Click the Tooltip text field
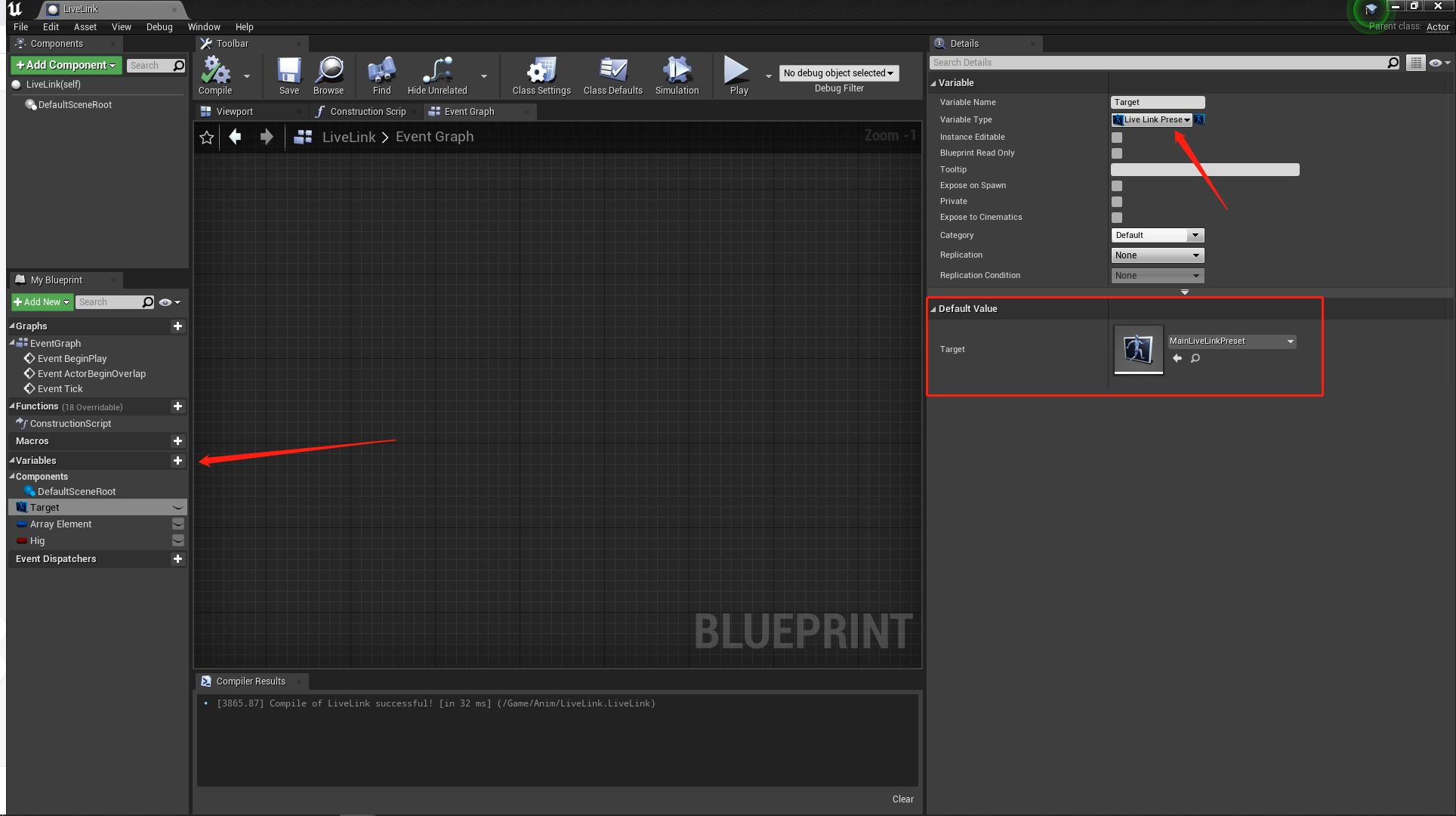This screenshot has height=816, width=1456. [1205, 170]
